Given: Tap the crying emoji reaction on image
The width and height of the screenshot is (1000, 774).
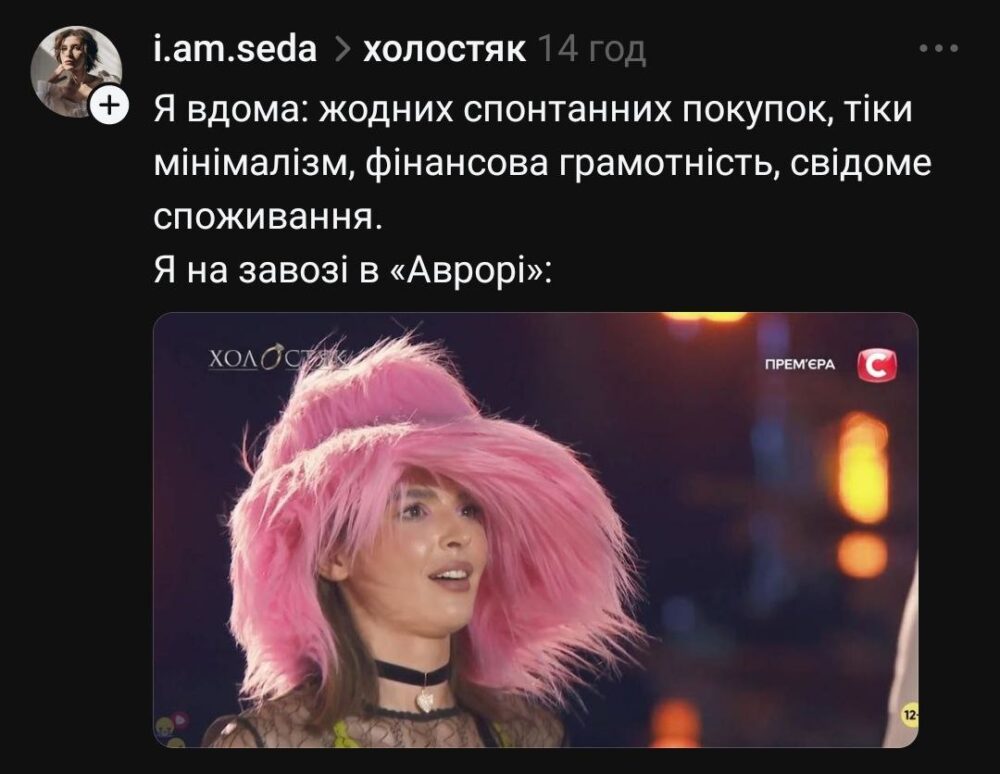Looking at the screenshot, I should [163, 725].
